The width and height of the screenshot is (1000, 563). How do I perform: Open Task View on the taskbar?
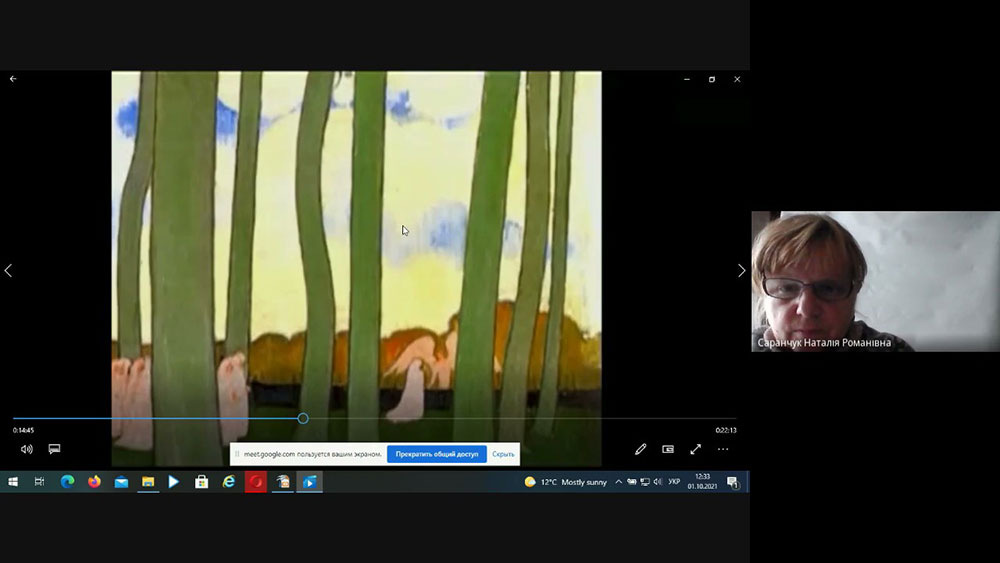point(40,482)
